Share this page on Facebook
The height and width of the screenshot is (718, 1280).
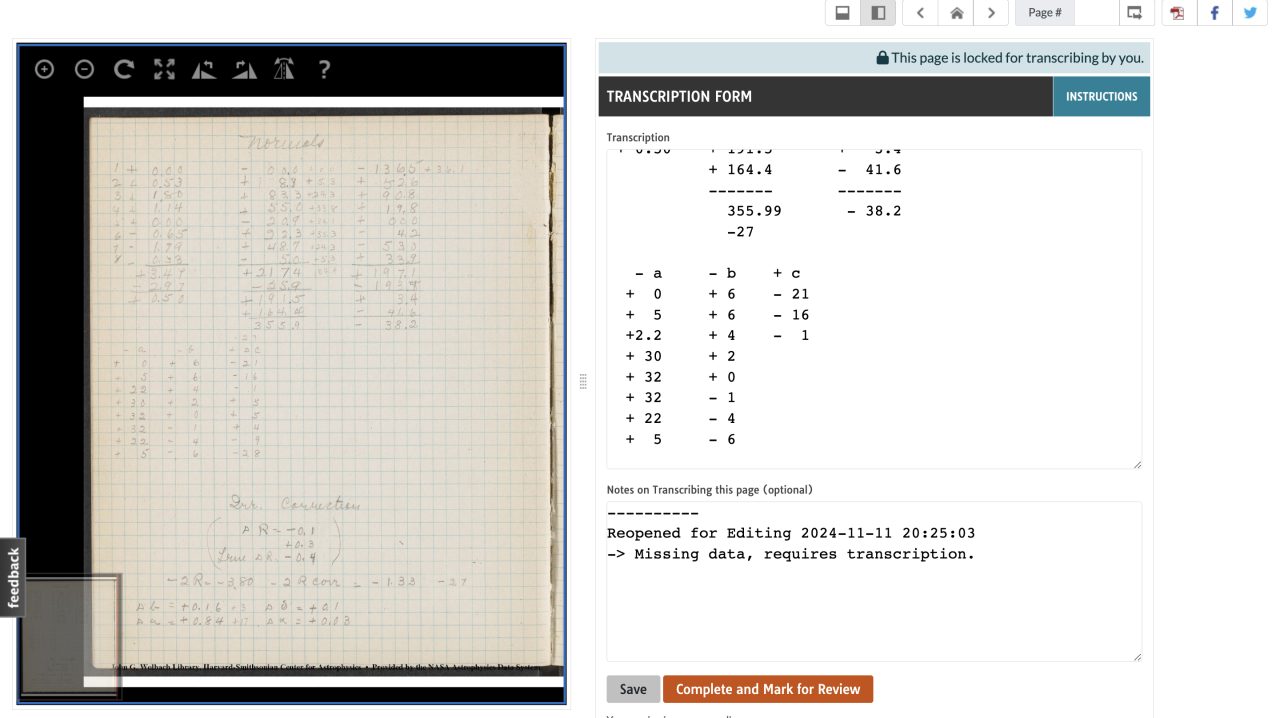pyautogui.click(x=1214, y=13)
